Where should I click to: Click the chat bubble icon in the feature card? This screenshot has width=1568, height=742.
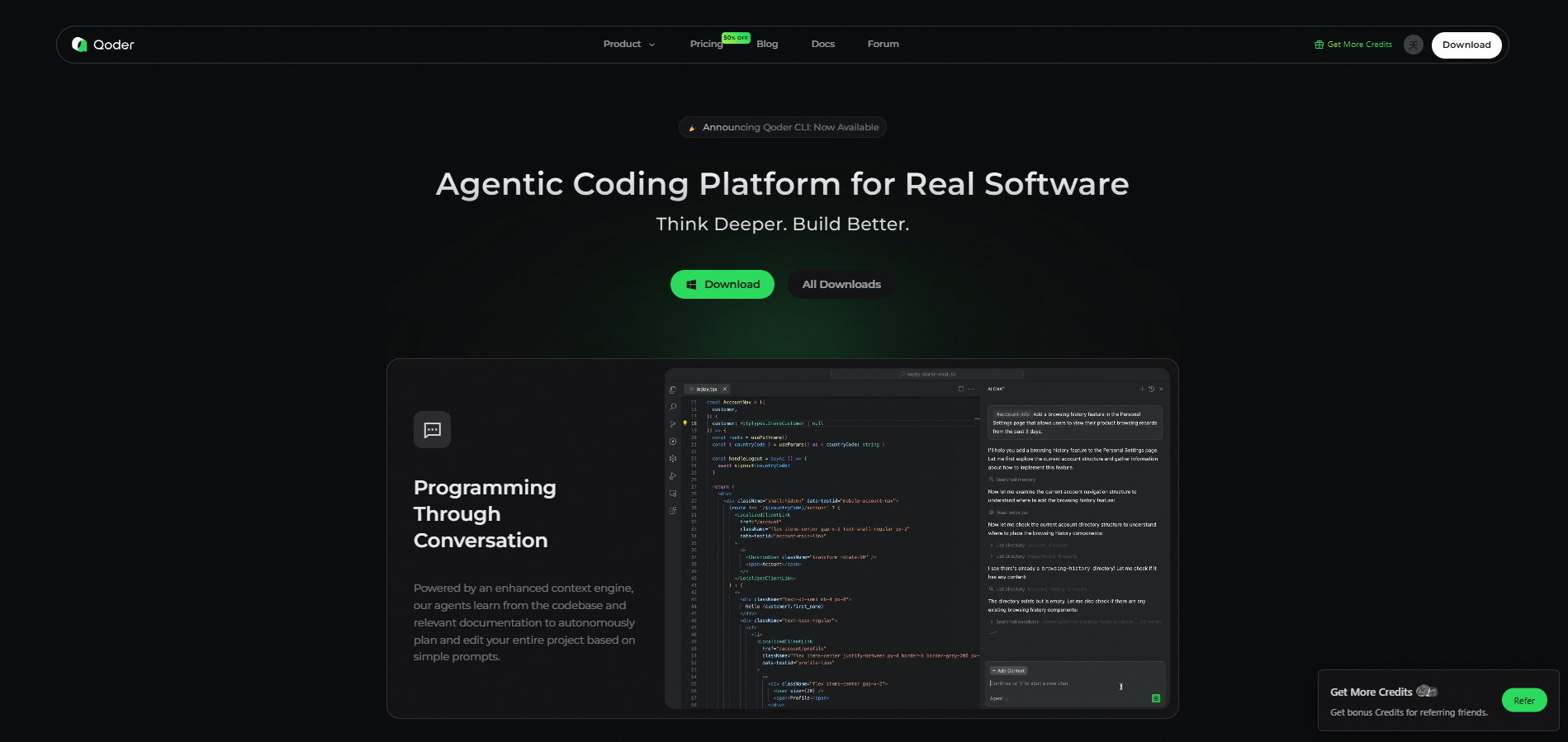(x=432, y=429)
